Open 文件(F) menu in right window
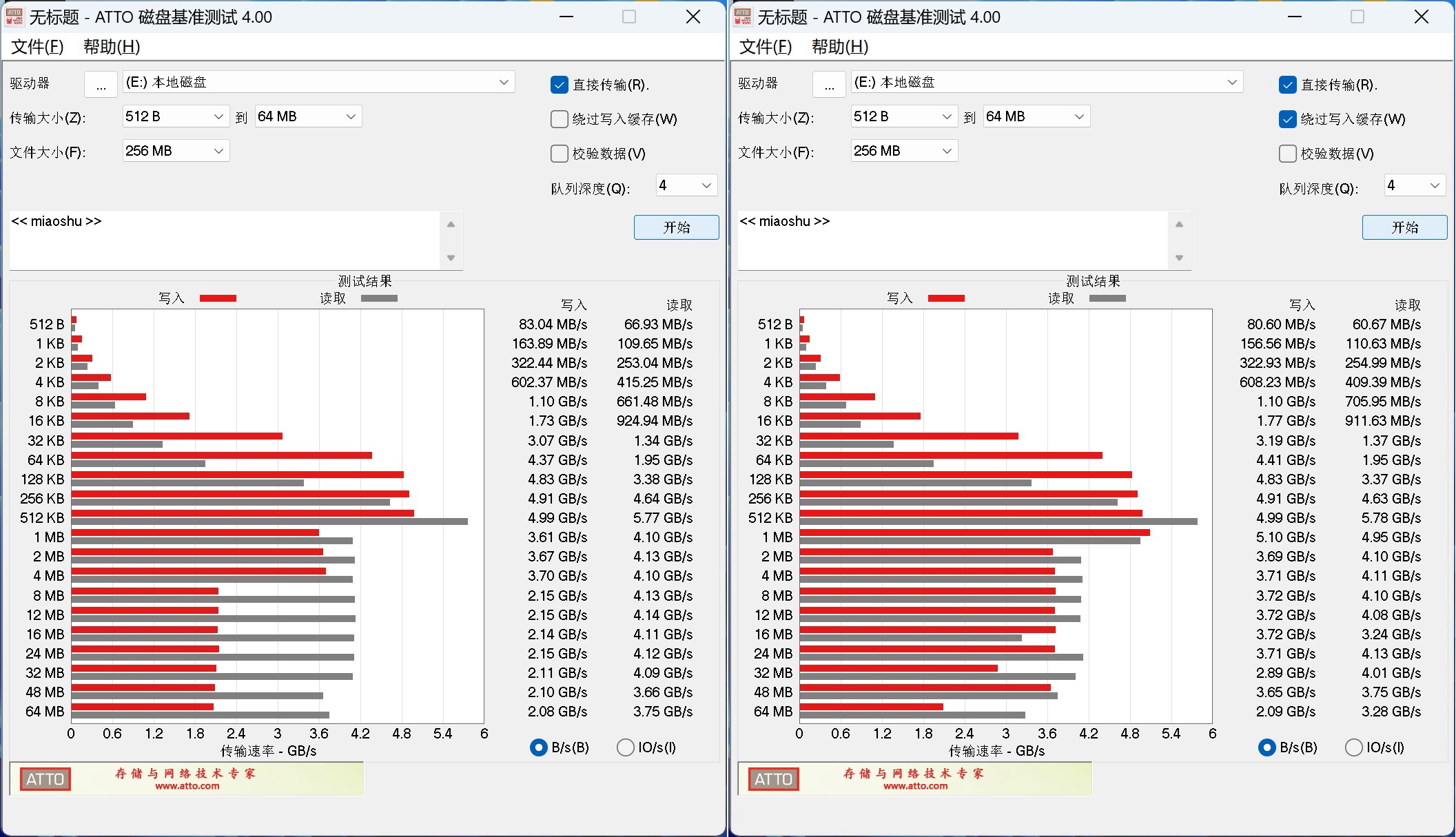Viewport: 1456px width, 837px height. 766,47
